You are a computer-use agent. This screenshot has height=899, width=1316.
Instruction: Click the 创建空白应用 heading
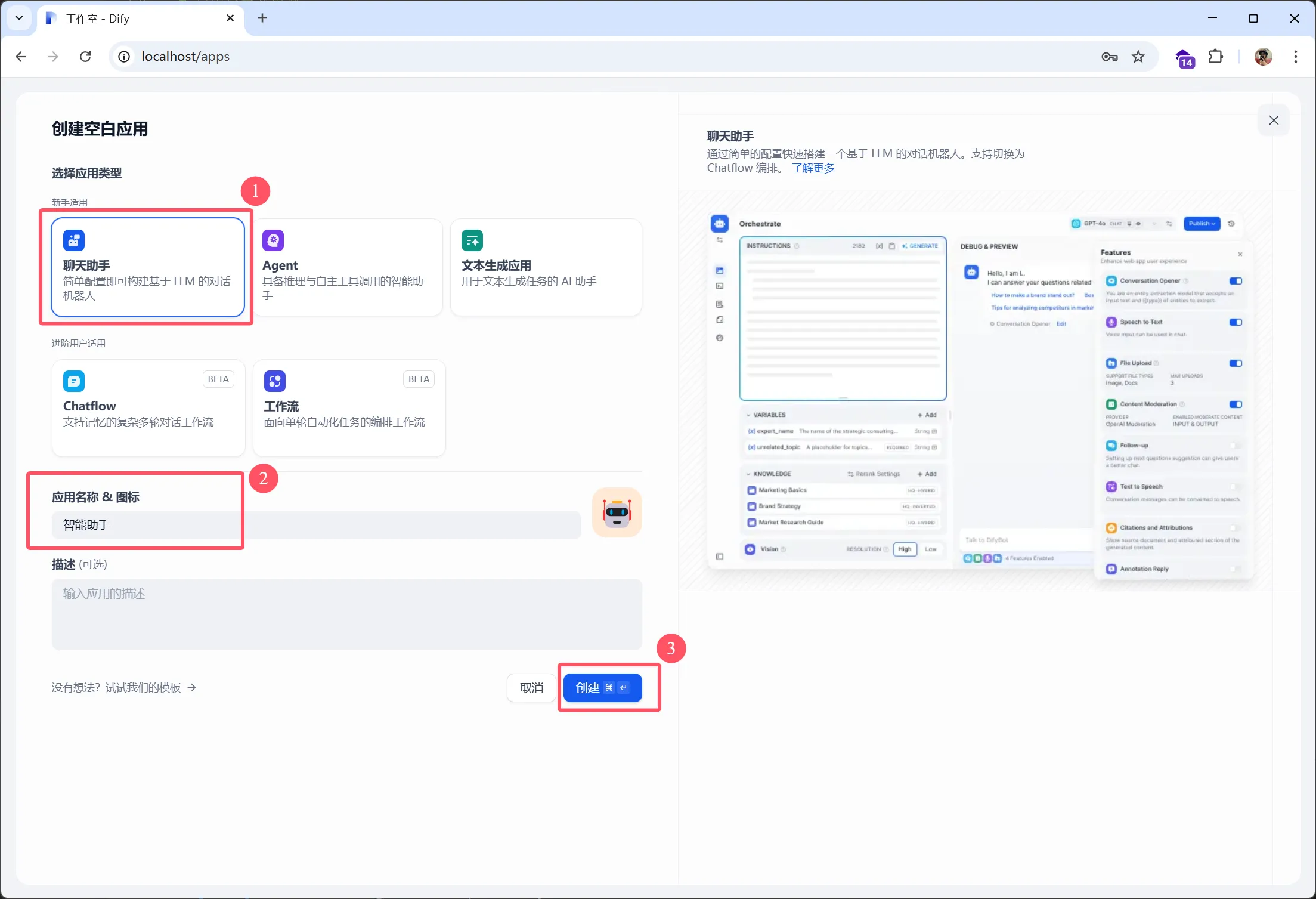point(100,129)
